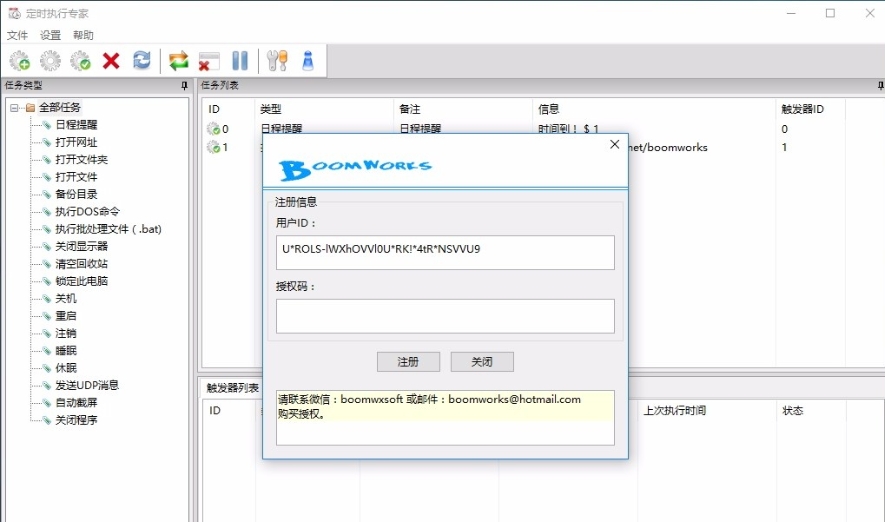This screenshot has width=885, height=522.
Task: Click the tag icon beside 清空回收站
Action: pyautogui.click(x=47, y=264)
